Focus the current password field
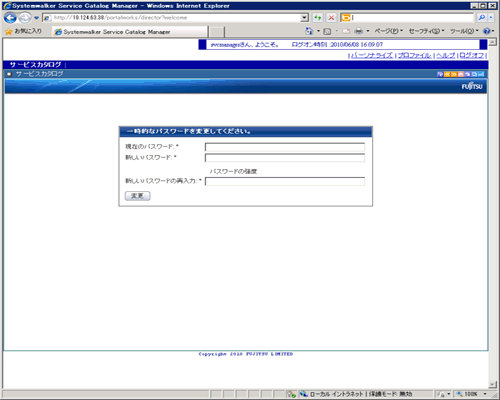This screenshot has width=500, height=400. coord(285,147)
